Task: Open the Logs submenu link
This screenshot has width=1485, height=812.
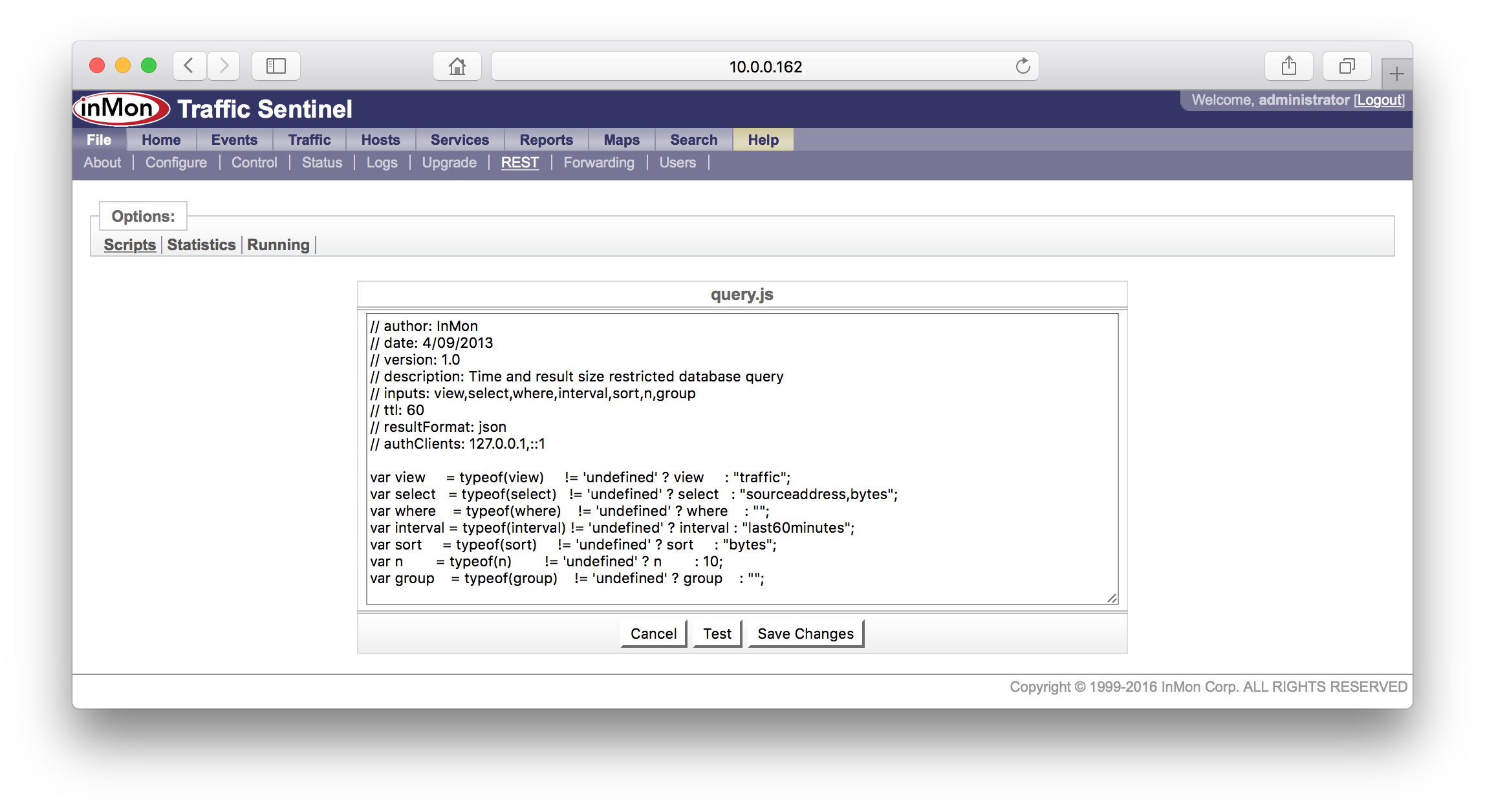Action: pos(382,162)
